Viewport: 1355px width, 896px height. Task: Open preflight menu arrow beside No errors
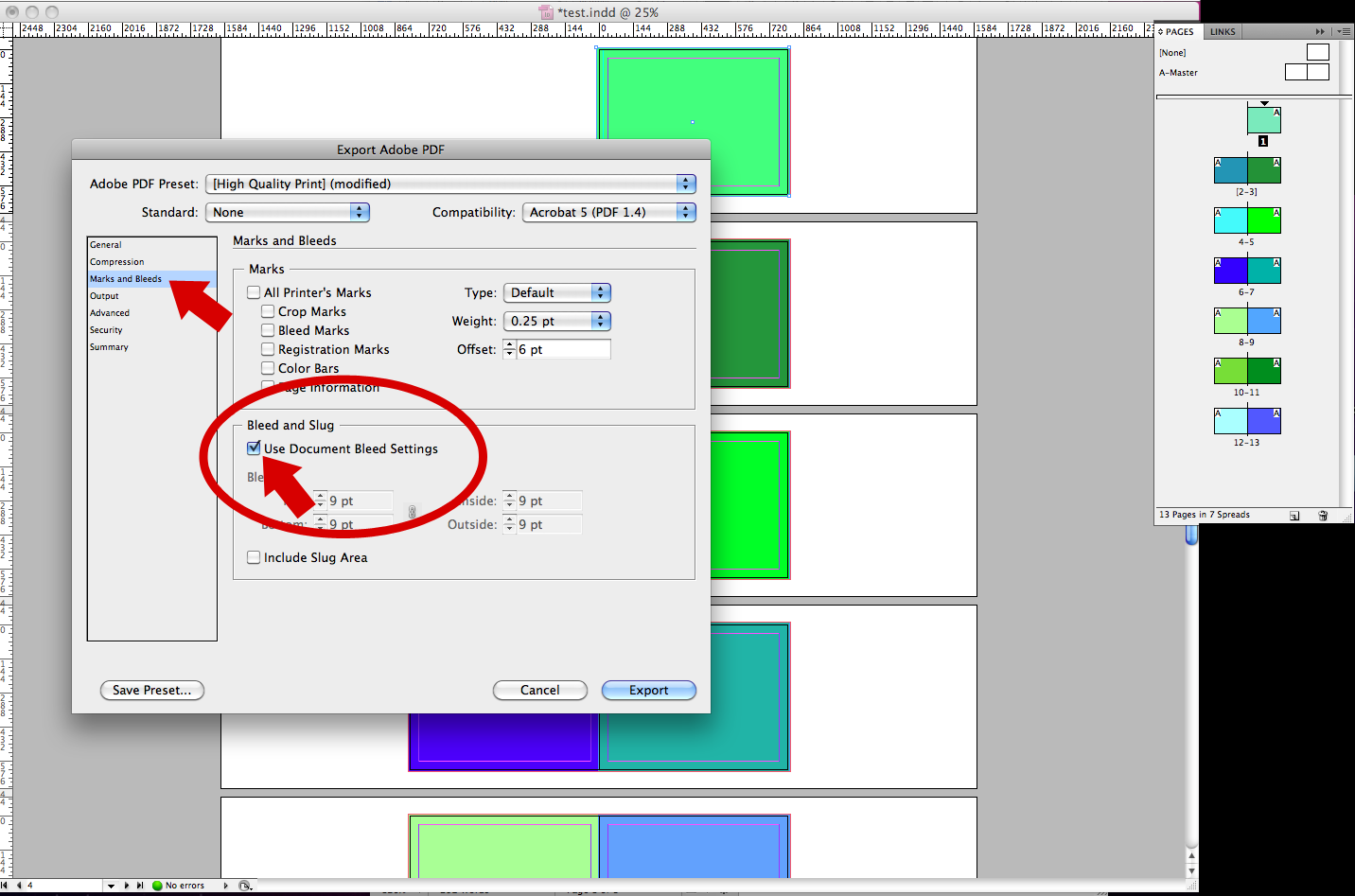225,886
